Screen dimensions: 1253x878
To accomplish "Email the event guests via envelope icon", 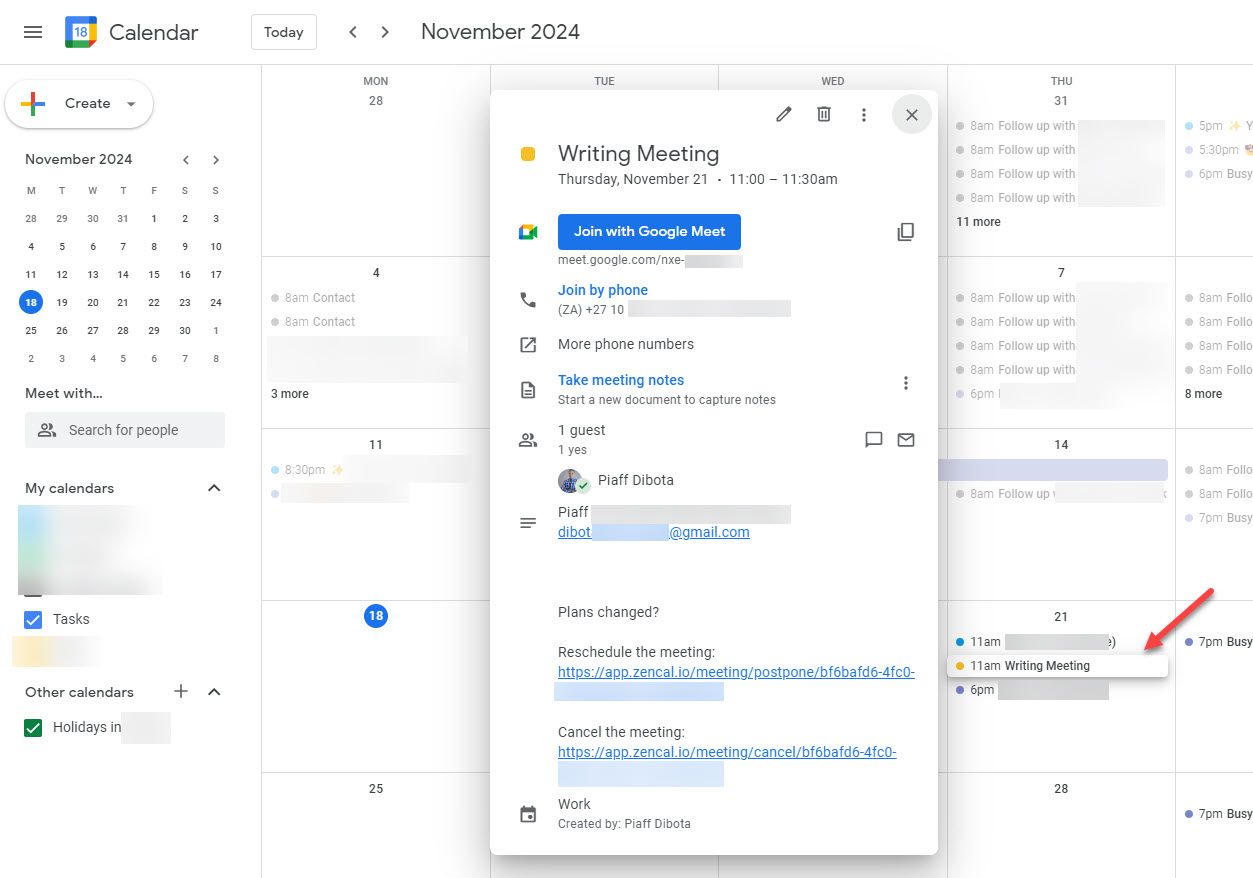I will click(906, 439).
